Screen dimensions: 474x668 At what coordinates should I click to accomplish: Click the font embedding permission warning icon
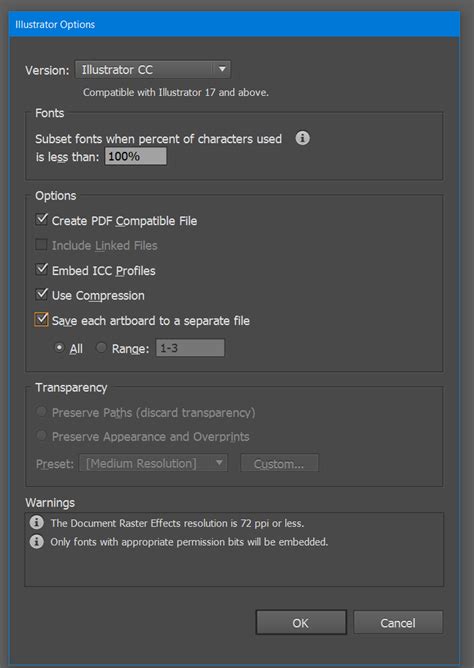point(37,541)
